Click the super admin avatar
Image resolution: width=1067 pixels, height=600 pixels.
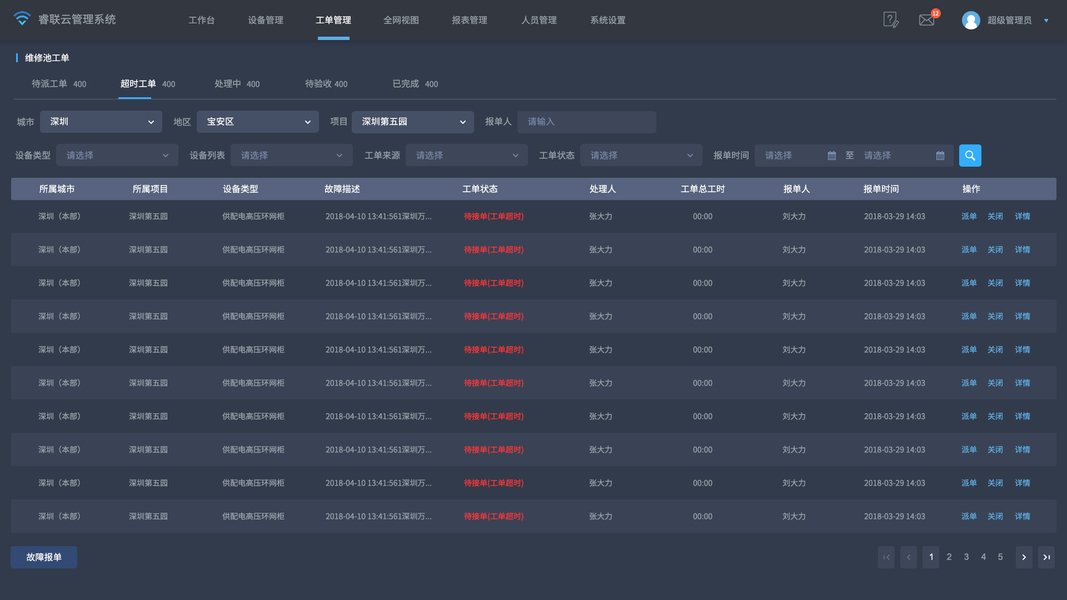click(x=971, y=20)
